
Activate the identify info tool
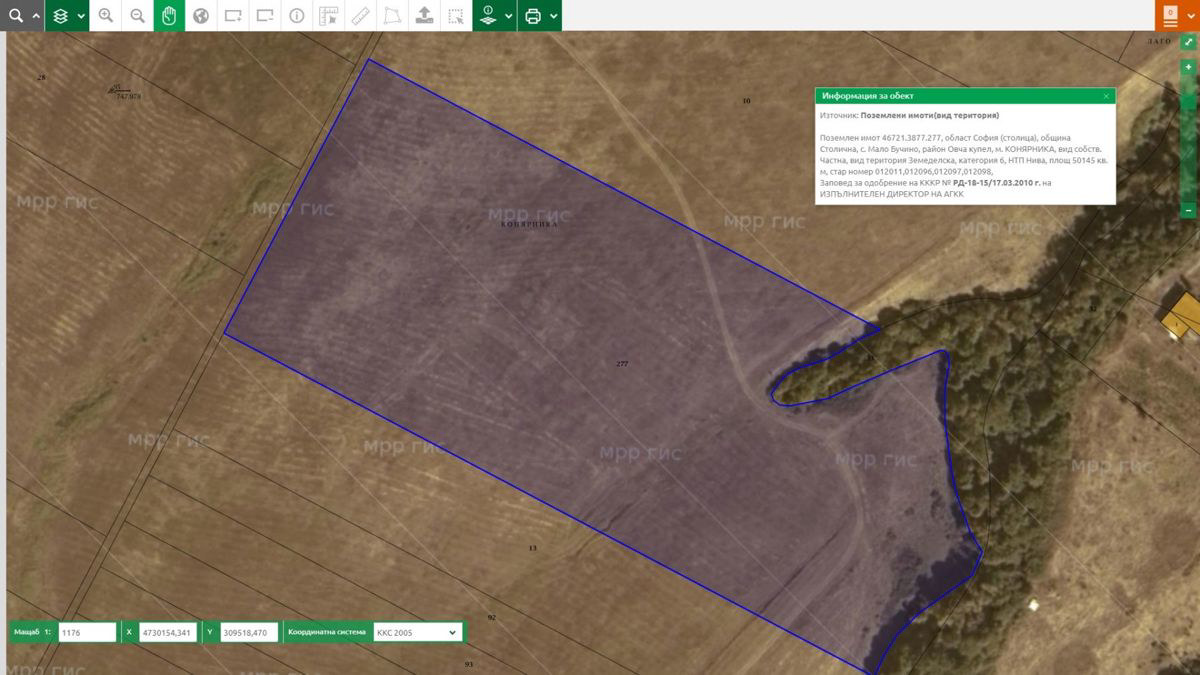pos(297,15)
